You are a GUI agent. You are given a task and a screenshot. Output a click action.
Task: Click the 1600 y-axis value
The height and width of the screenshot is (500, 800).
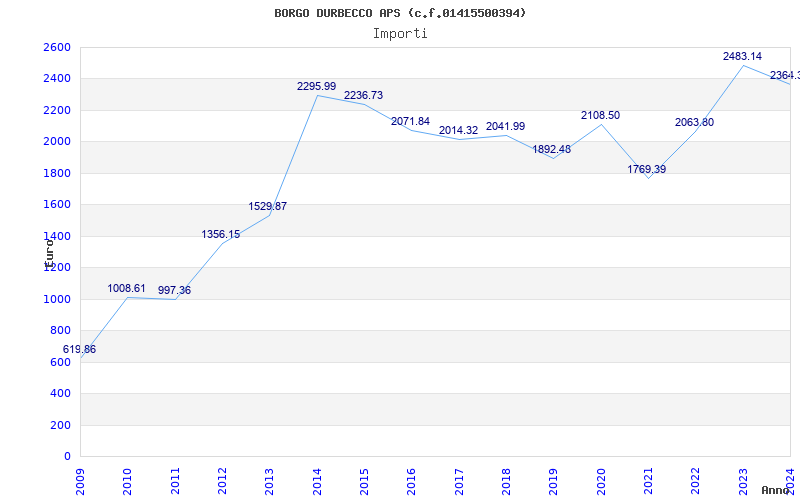57,205
